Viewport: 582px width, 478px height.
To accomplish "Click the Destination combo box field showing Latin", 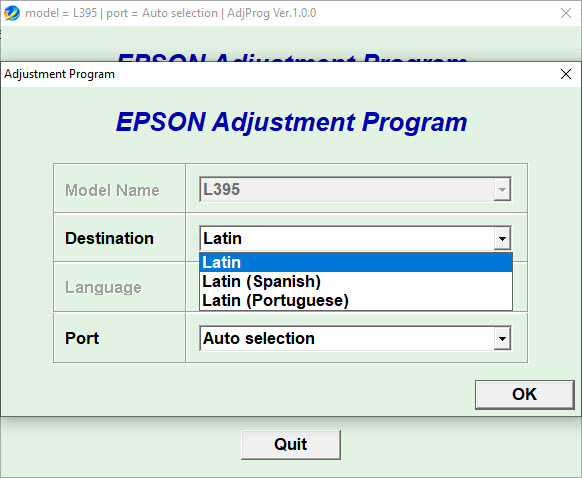I will pos(355,238).
